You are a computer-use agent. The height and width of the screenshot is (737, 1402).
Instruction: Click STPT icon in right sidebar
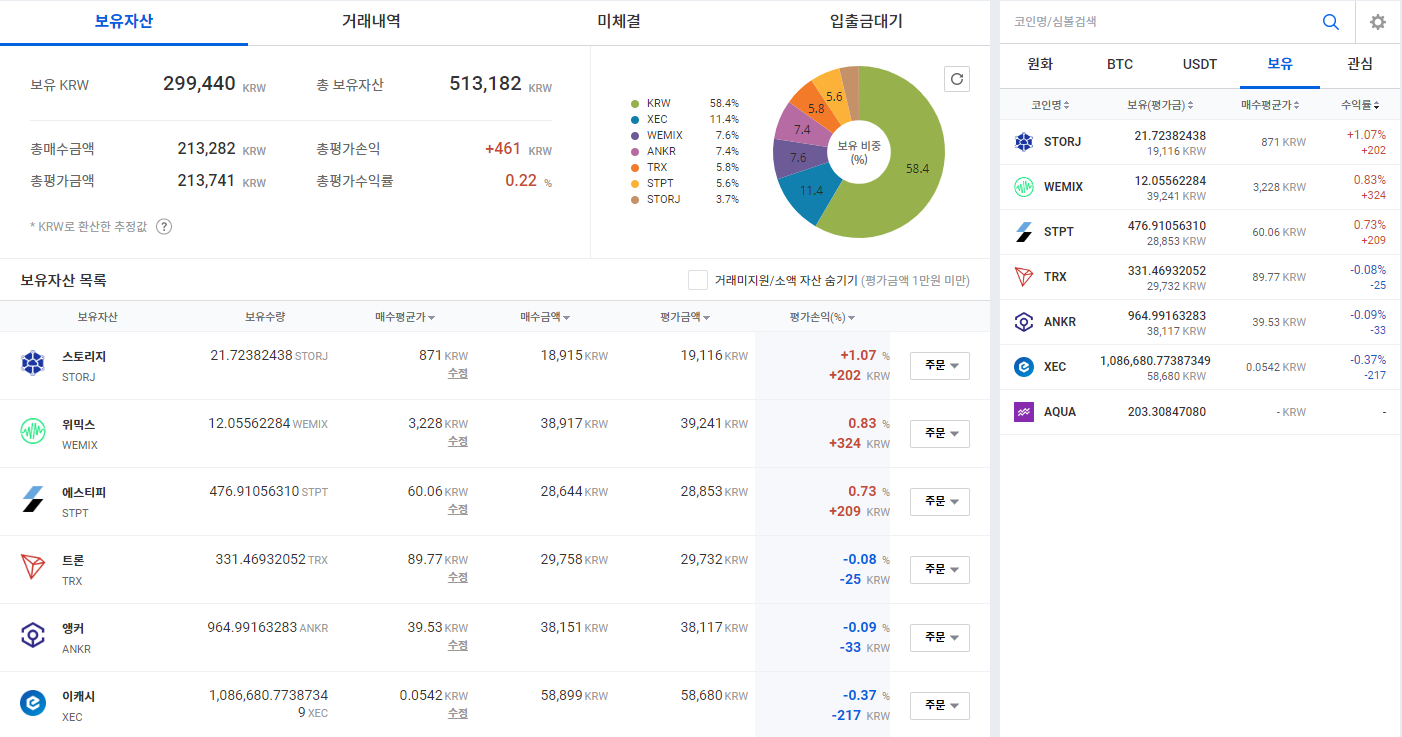click(x=1024, y=232)
